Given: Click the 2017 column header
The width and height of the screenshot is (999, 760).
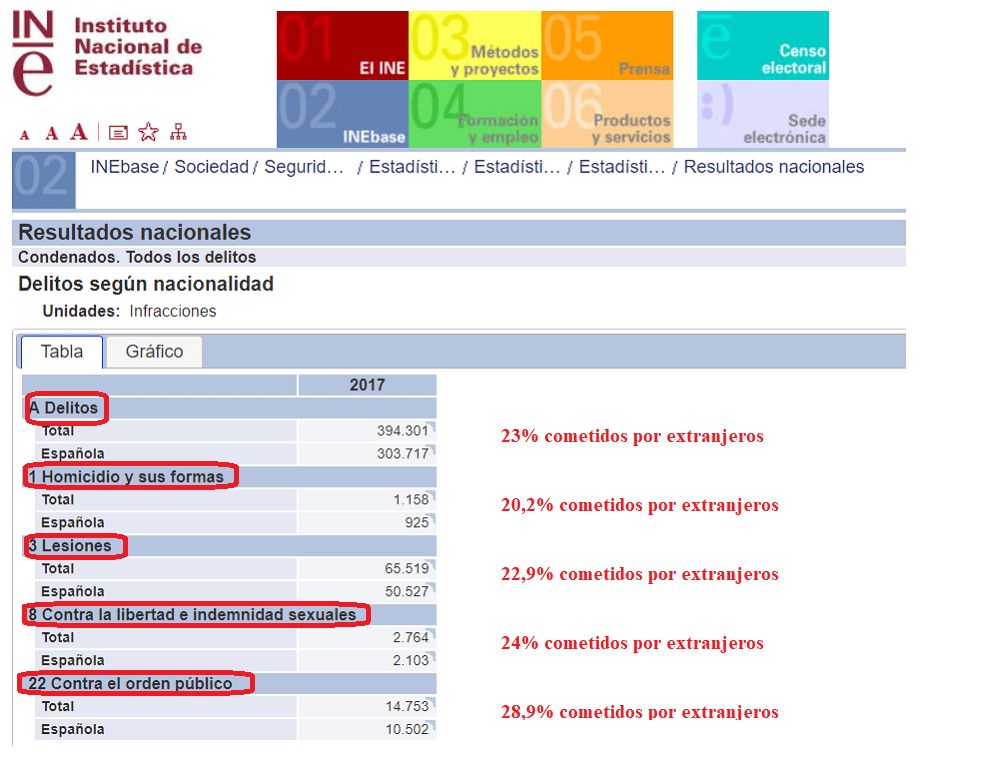Looking at the screenshot, I should pyautogui.click(x=367, y=385).
